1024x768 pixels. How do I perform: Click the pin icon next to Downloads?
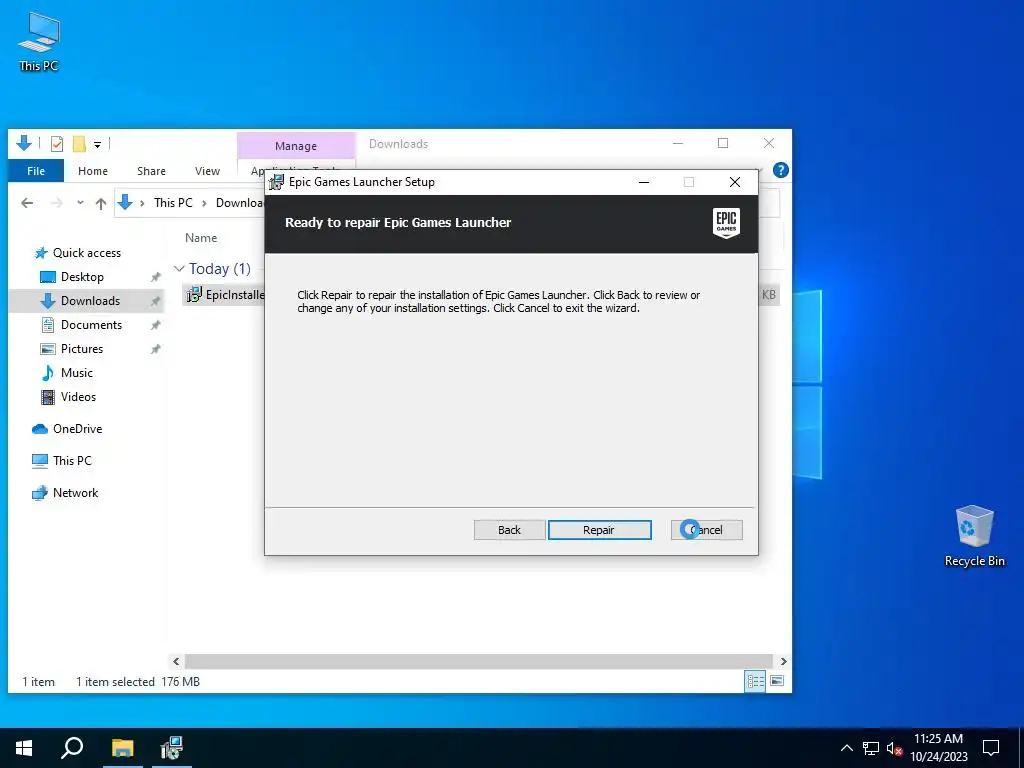tap(155, 301)
